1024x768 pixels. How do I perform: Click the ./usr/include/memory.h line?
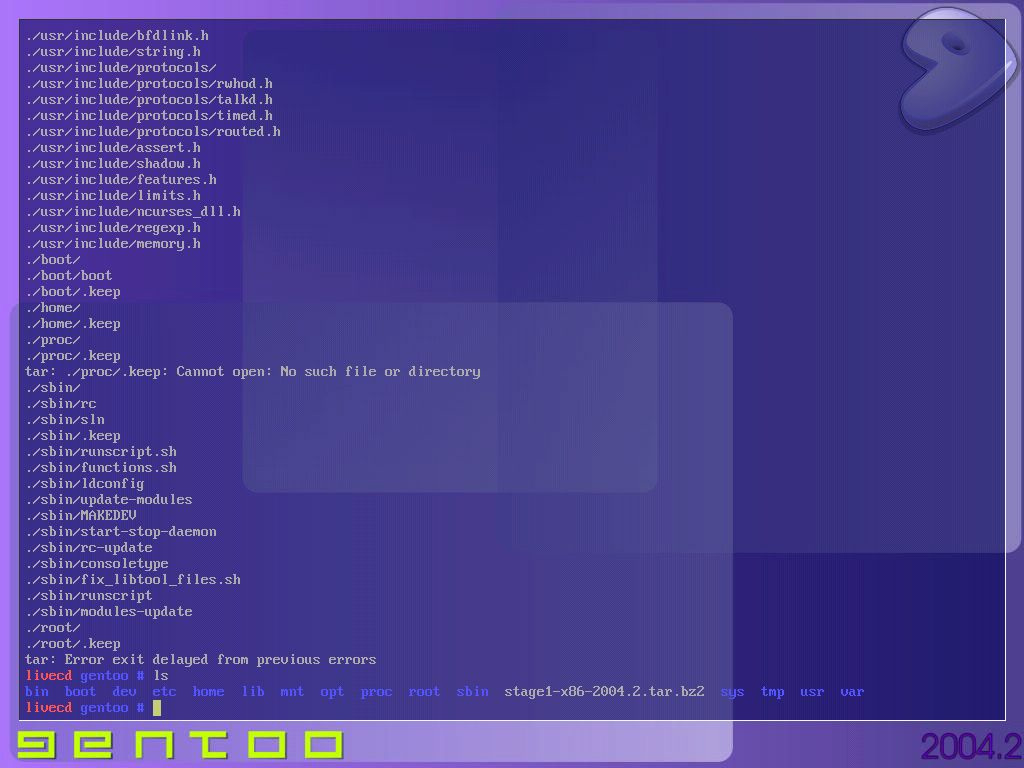[113, 244]
